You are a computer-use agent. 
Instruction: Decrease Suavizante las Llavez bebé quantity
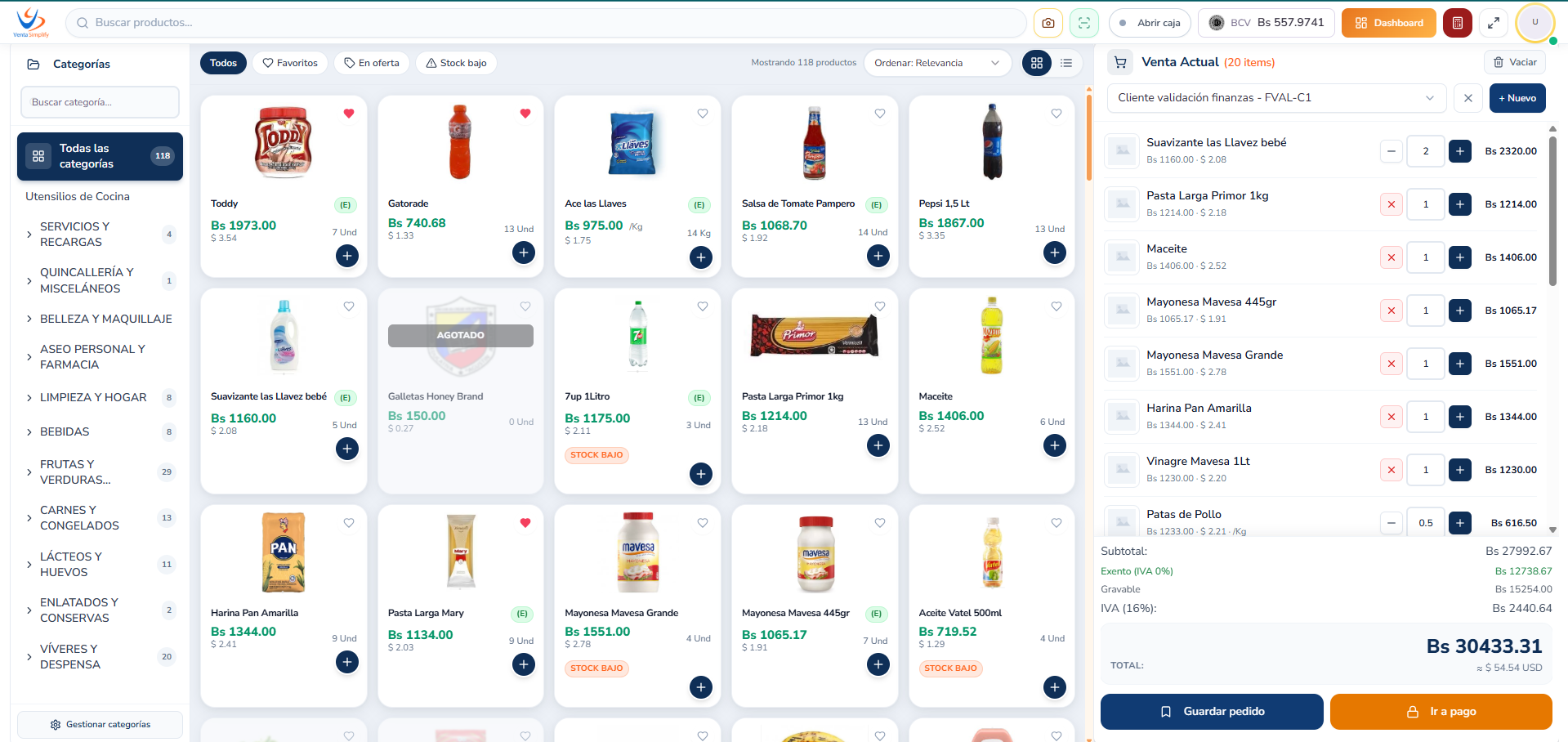coord(1392,151)
